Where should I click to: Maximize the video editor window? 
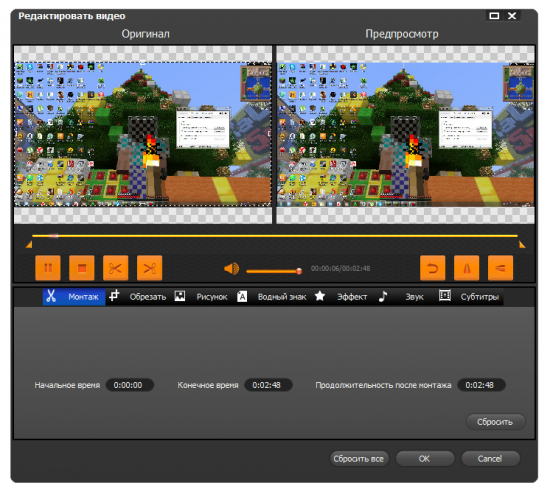click(494, 16)
